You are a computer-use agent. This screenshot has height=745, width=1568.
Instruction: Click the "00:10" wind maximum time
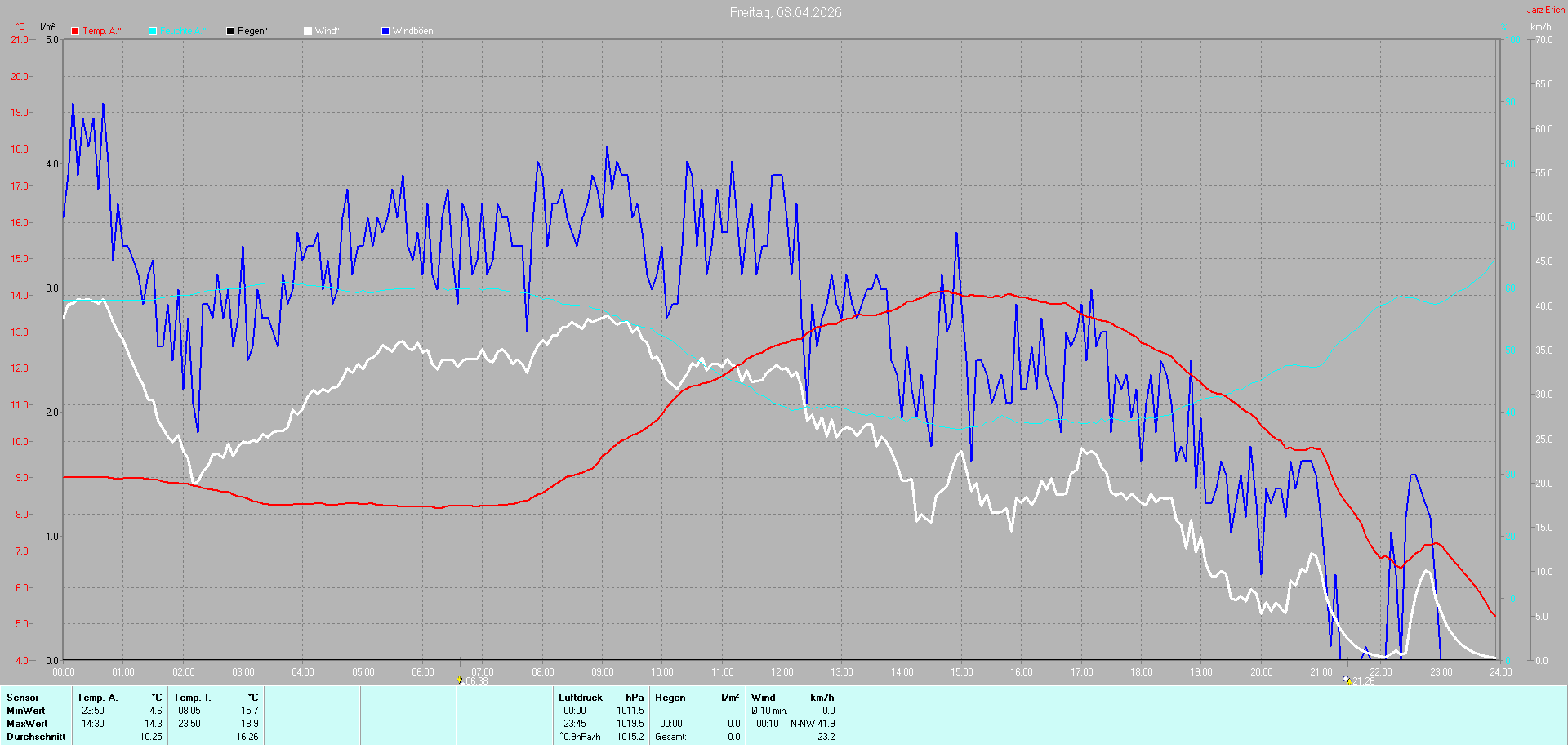point(768,724)
